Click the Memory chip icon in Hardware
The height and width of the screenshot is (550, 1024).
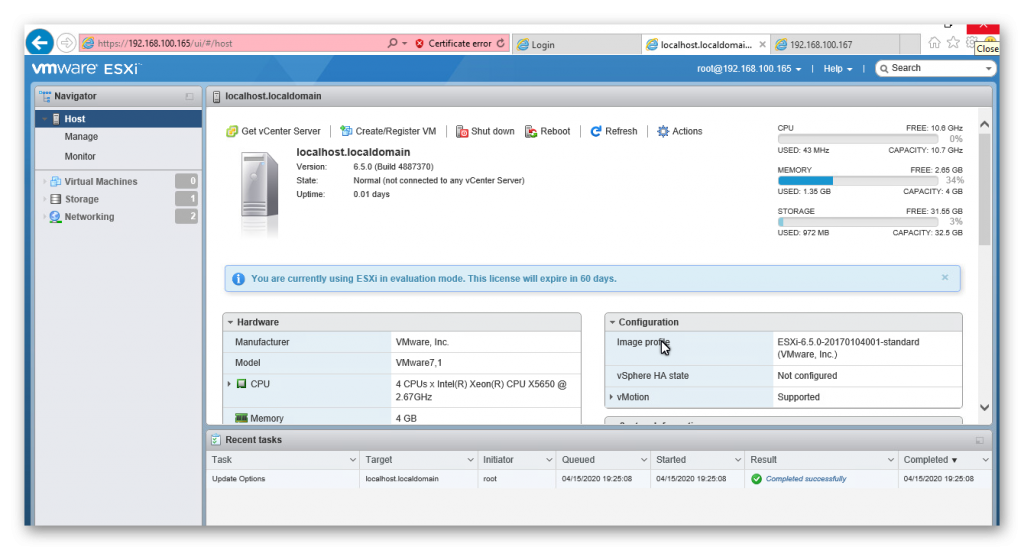pyautogui.click(x=241, y=418)
